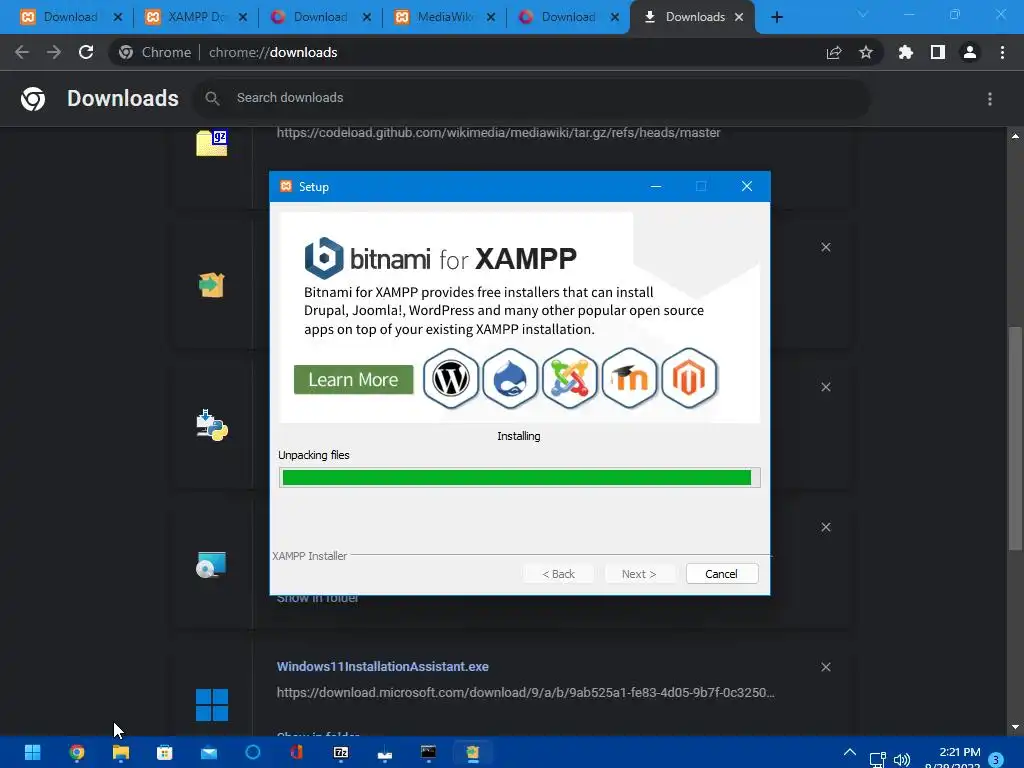
Task: Open Microsoft Store from taskbar
Action: 165,752
